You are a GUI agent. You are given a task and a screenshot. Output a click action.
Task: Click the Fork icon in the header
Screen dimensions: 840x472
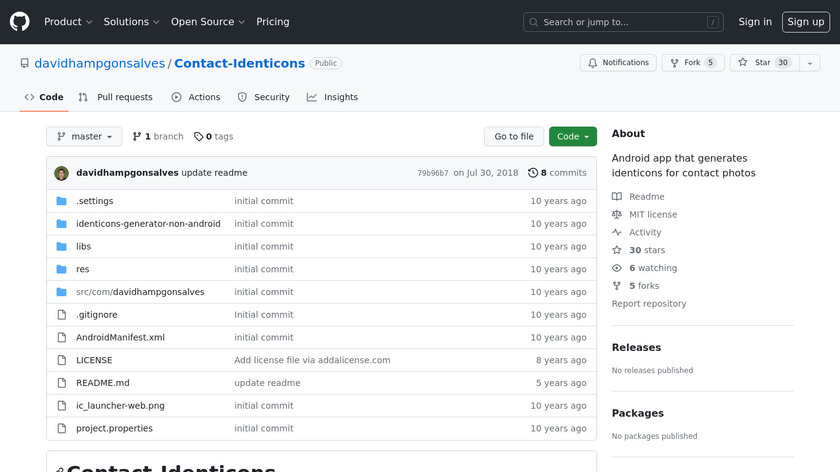click(x=674, y=63)
